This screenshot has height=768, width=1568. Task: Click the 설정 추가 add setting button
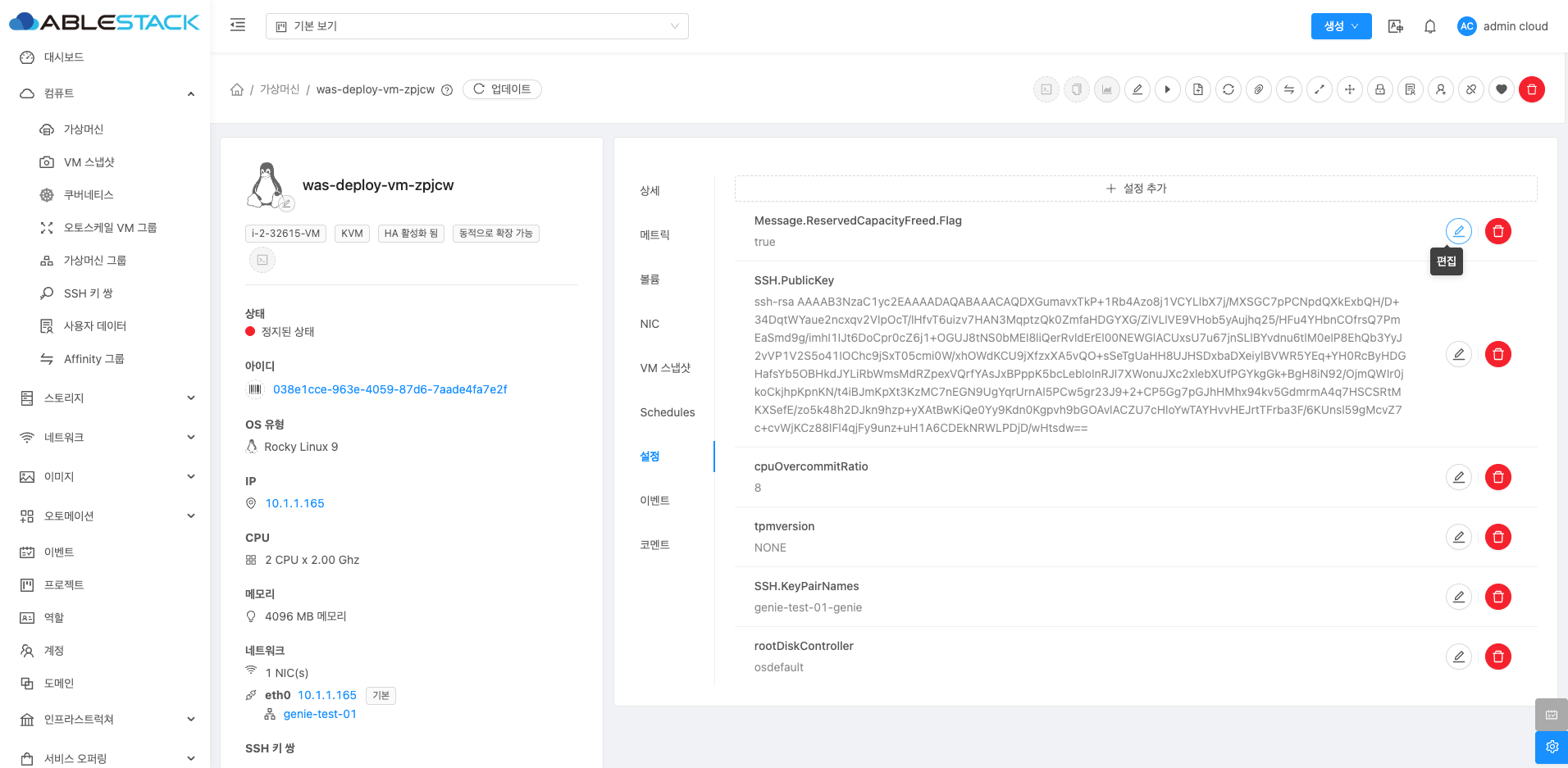tap(1135, 189)
